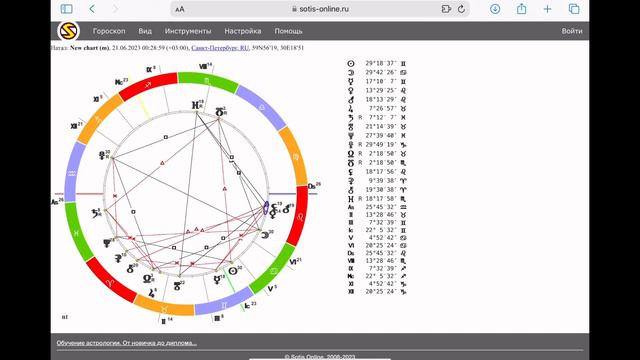Show all open tabs overview
Image resolution: width=640 pixels, height=360 pixels.
coord(574,9)
